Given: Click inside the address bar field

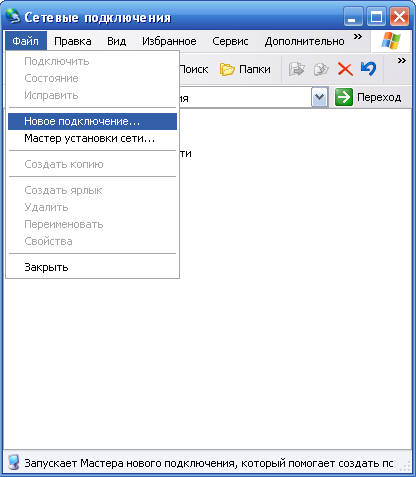Looking at the screenshot, I should click(x=245, y=97).
